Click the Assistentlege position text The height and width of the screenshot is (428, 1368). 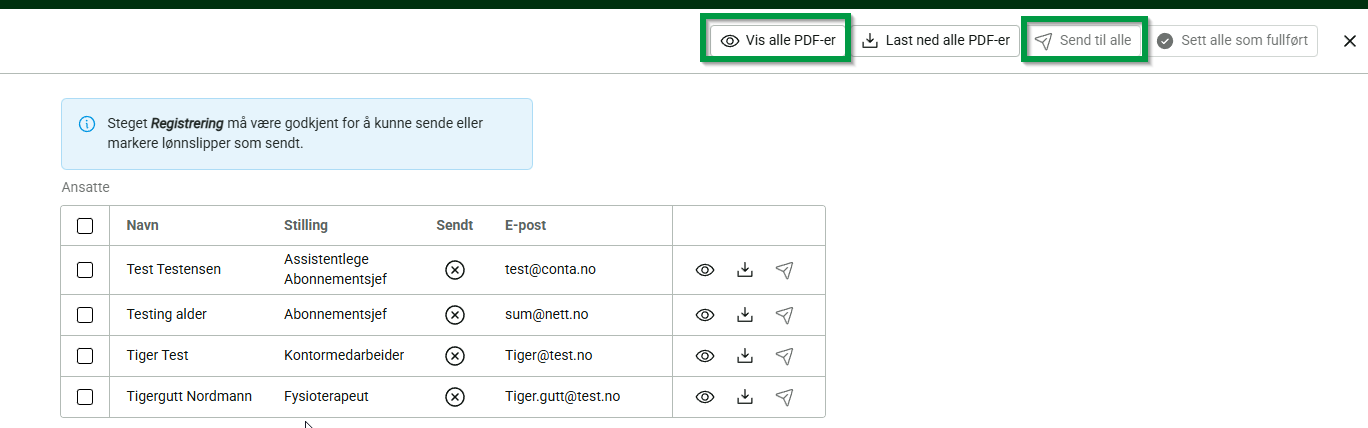click(x=326, y=260)
